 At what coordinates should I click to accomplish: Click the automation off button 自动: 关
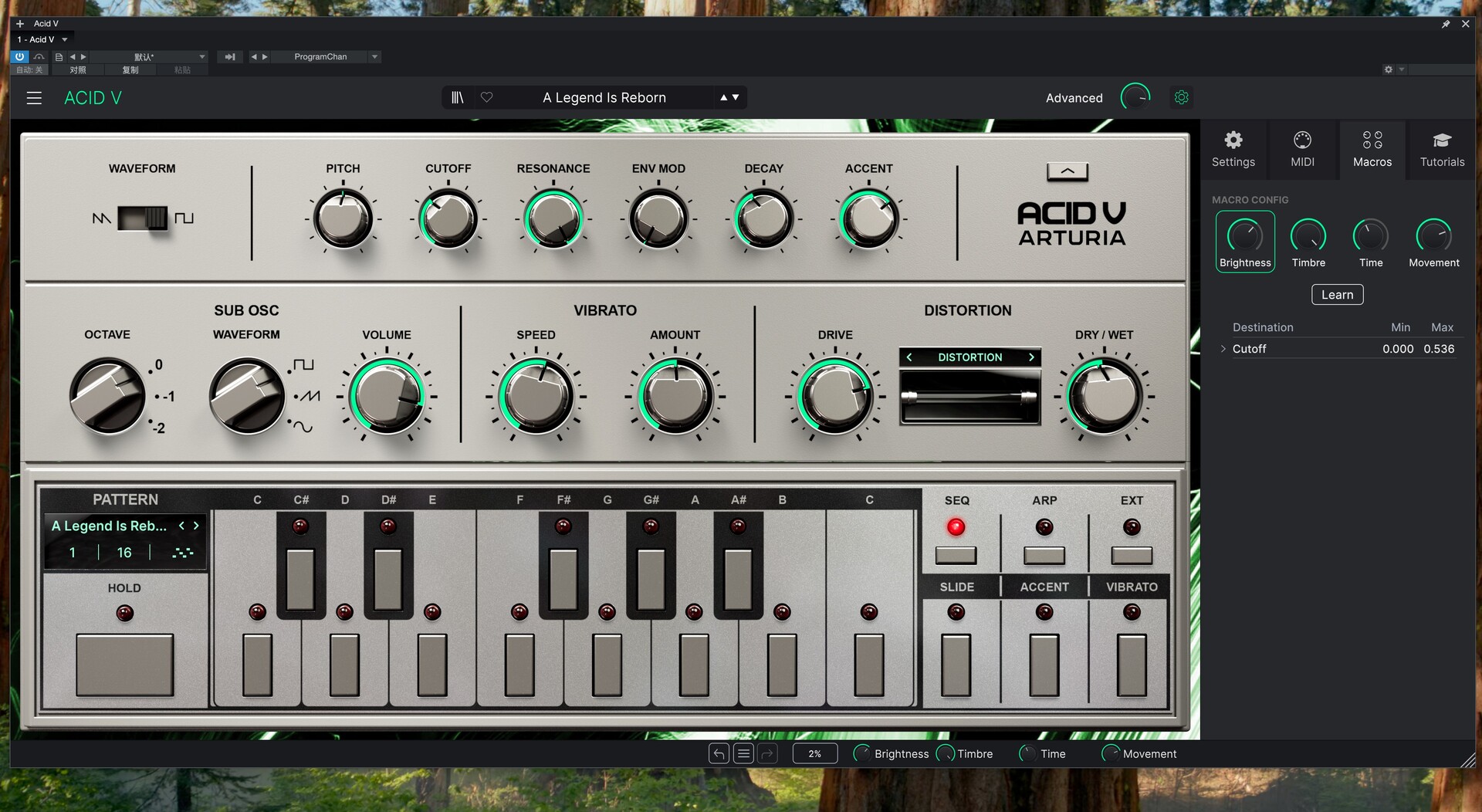point(30,69)
